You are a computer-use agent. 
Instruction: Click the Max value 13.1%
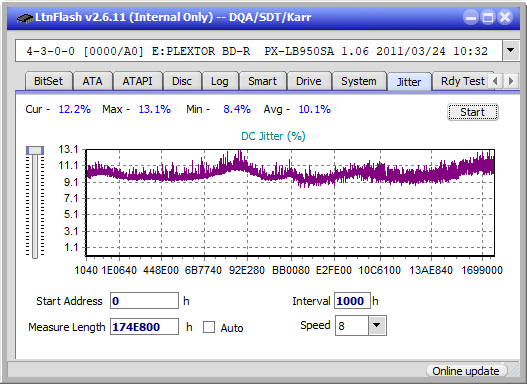click(155, 109)
